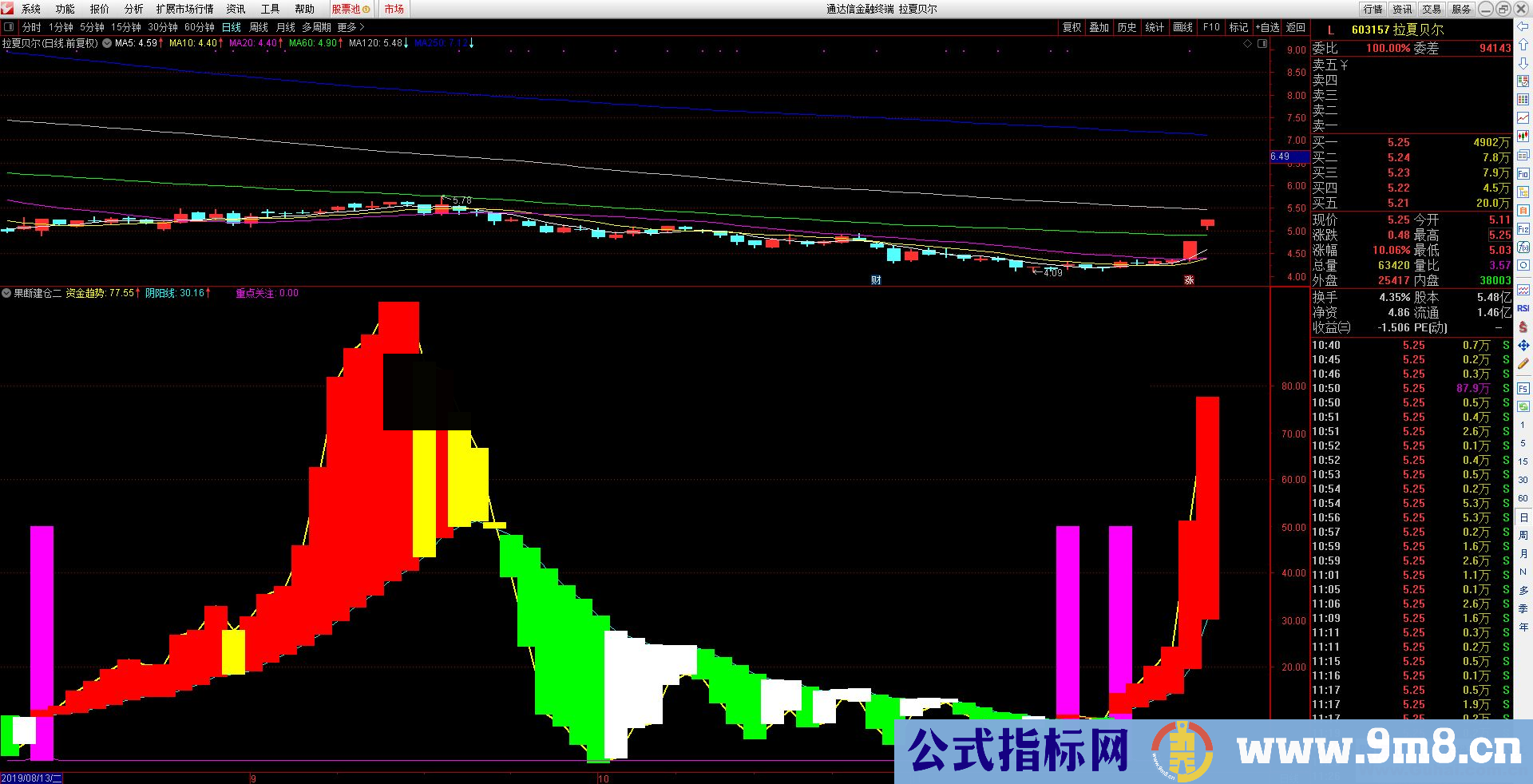Click +自选 to add stock to watchlist
This screenshot has height=784, width=1533.
pos(1267,26)
